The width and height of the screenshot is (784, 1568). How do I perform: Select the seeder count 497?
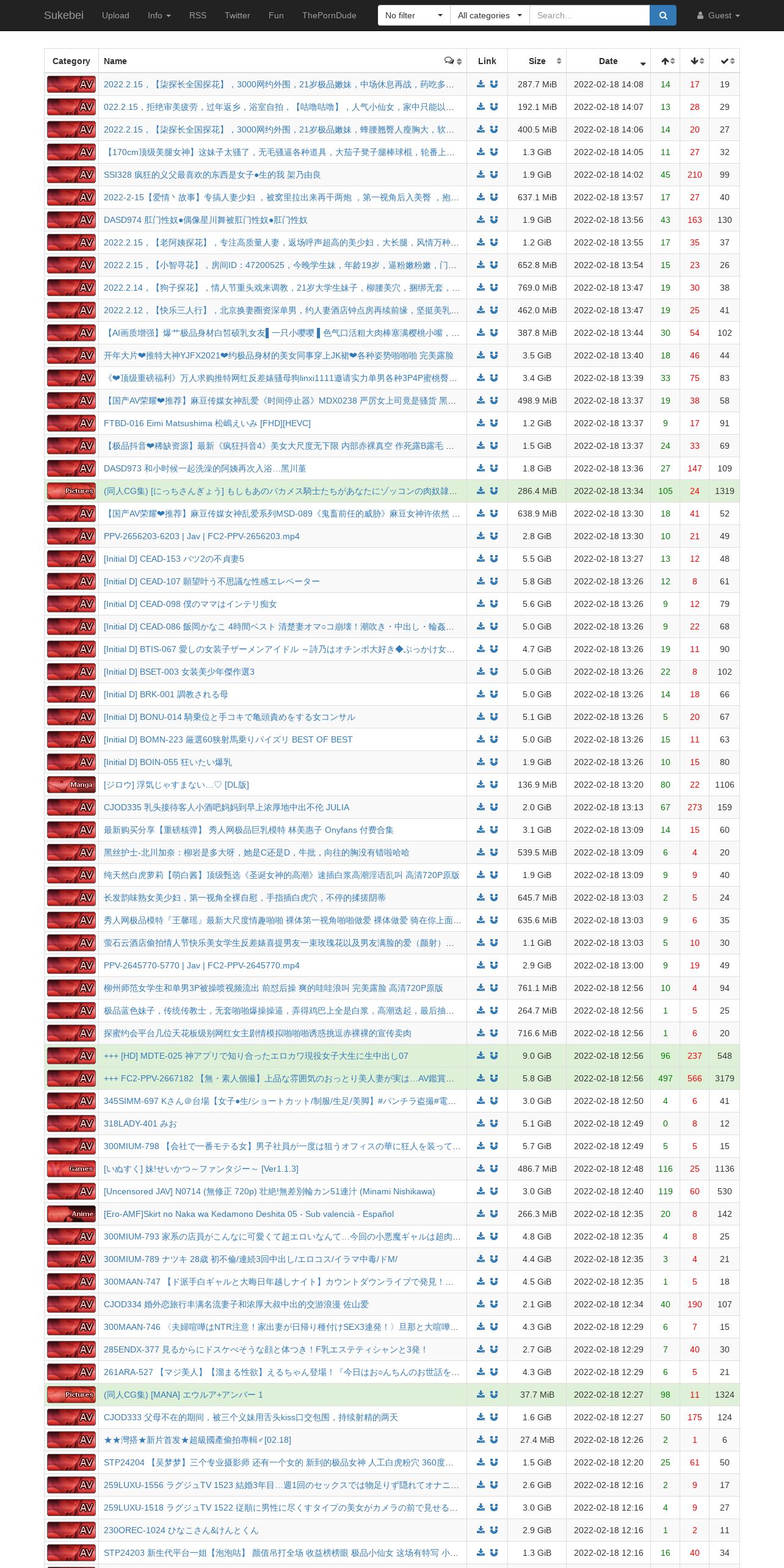point(666,1078)
